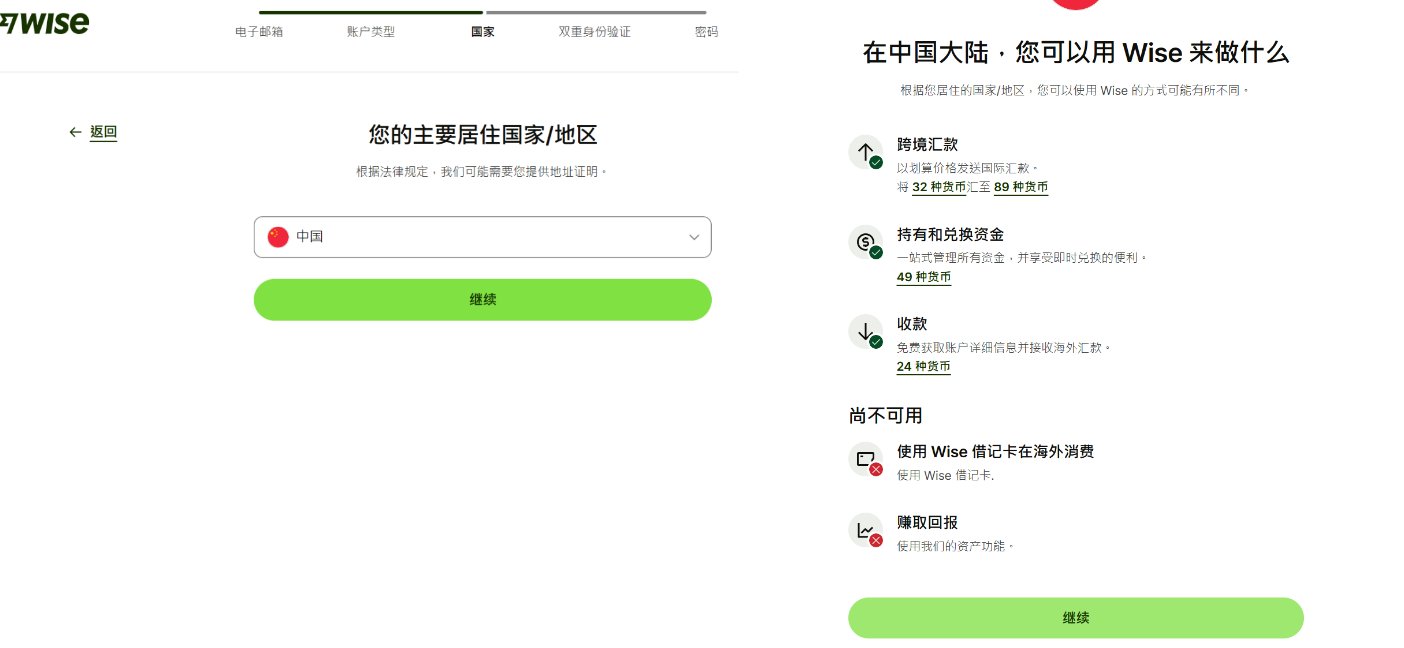Click the 继续 button under 赚取回报
This screenshot has height=648, width=1404.
[x=1076, y=618]
